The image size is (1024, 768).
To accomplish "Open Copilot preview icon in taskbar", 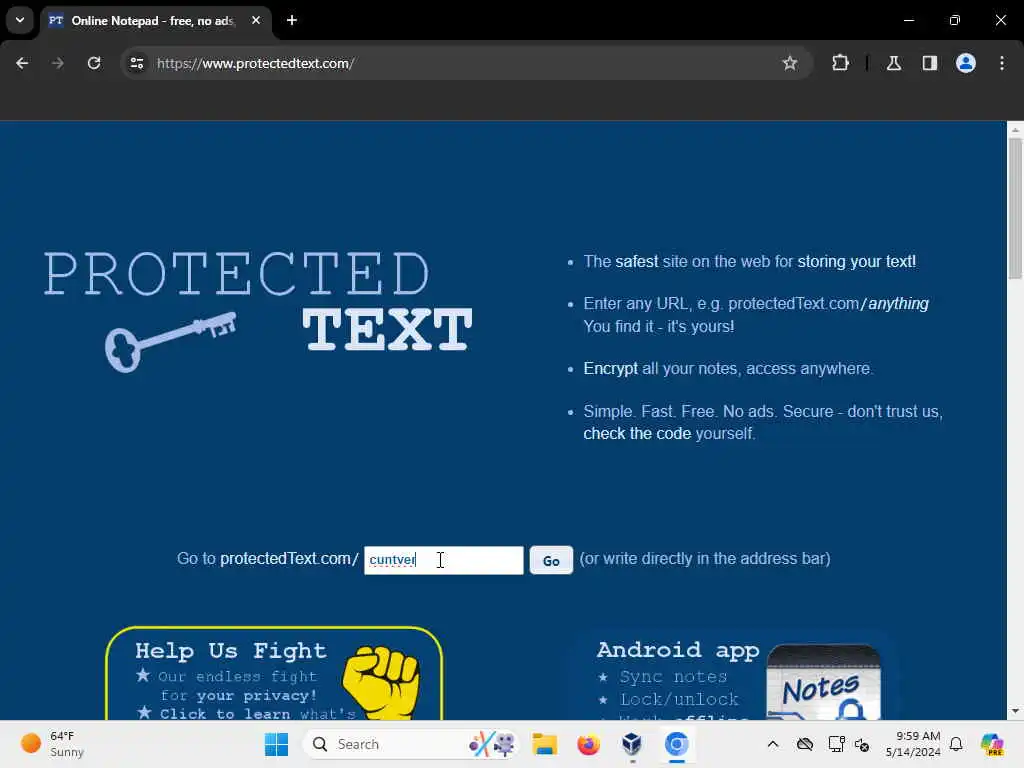I will click(992, 744).
